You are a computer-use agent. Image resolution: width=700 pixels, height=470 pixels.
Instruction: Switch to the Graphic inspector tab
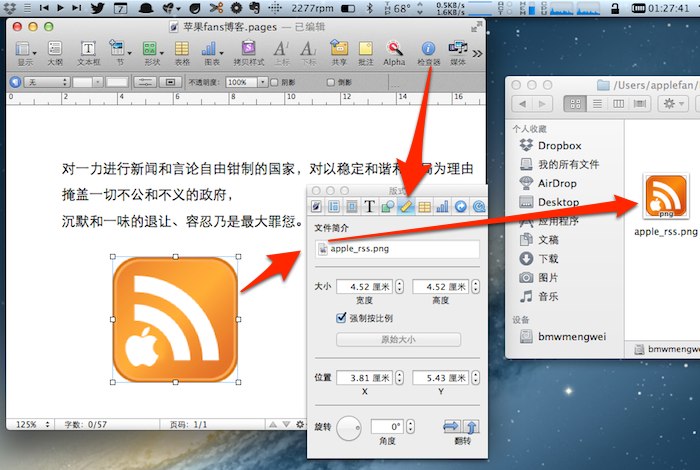click(388, 206)
